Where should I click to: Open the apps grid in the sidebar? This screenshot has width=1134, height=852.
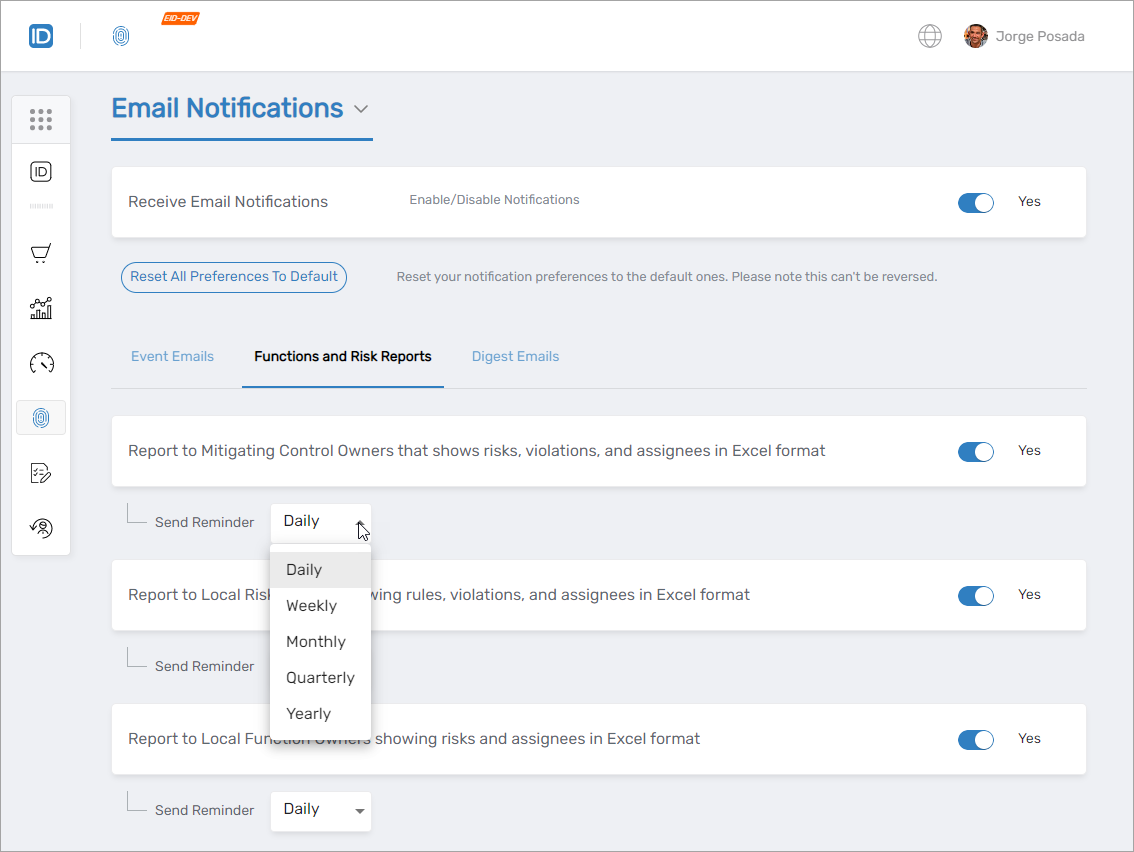pyautogui.click(x=41, y=119)
